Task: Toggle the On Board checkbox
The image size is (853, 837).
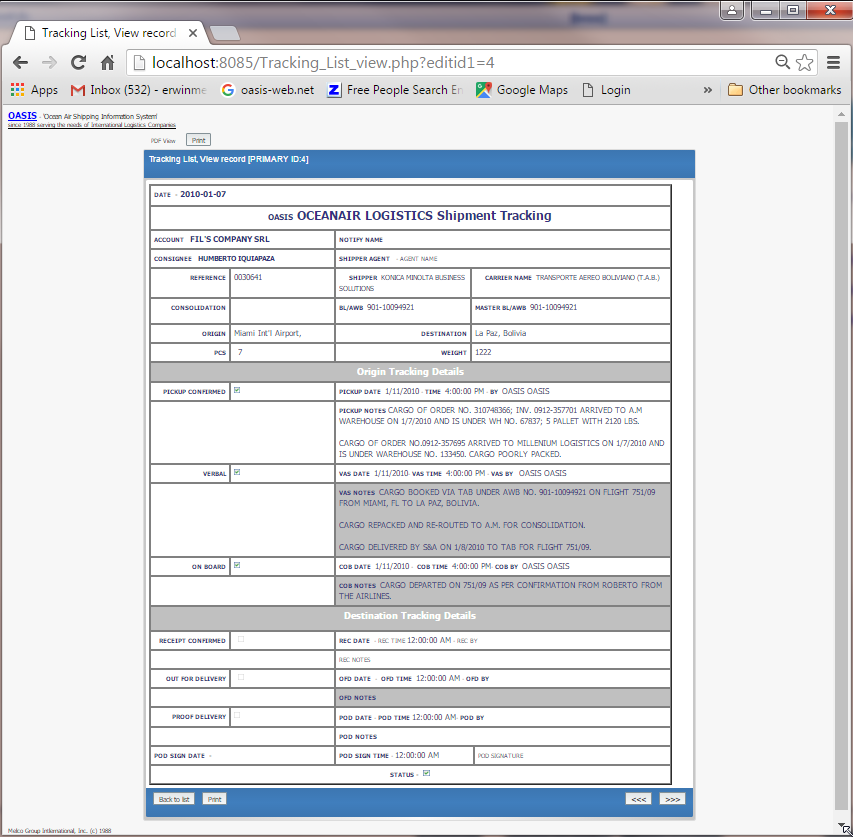Action: click(x=237, y=566)
